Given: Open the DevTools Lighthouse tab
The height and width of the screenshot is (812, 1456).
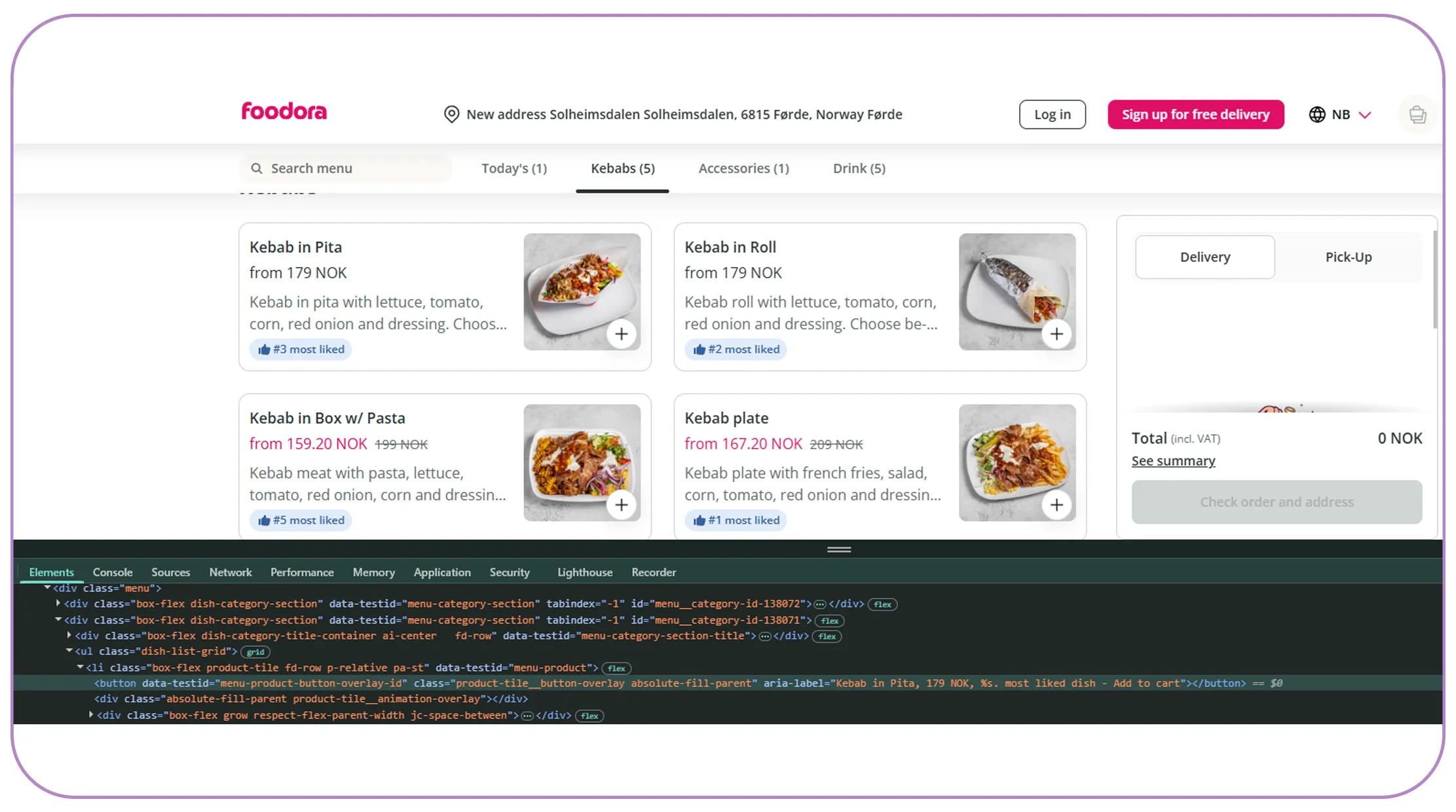Looking at the screenshot, I should click(585, 572).
